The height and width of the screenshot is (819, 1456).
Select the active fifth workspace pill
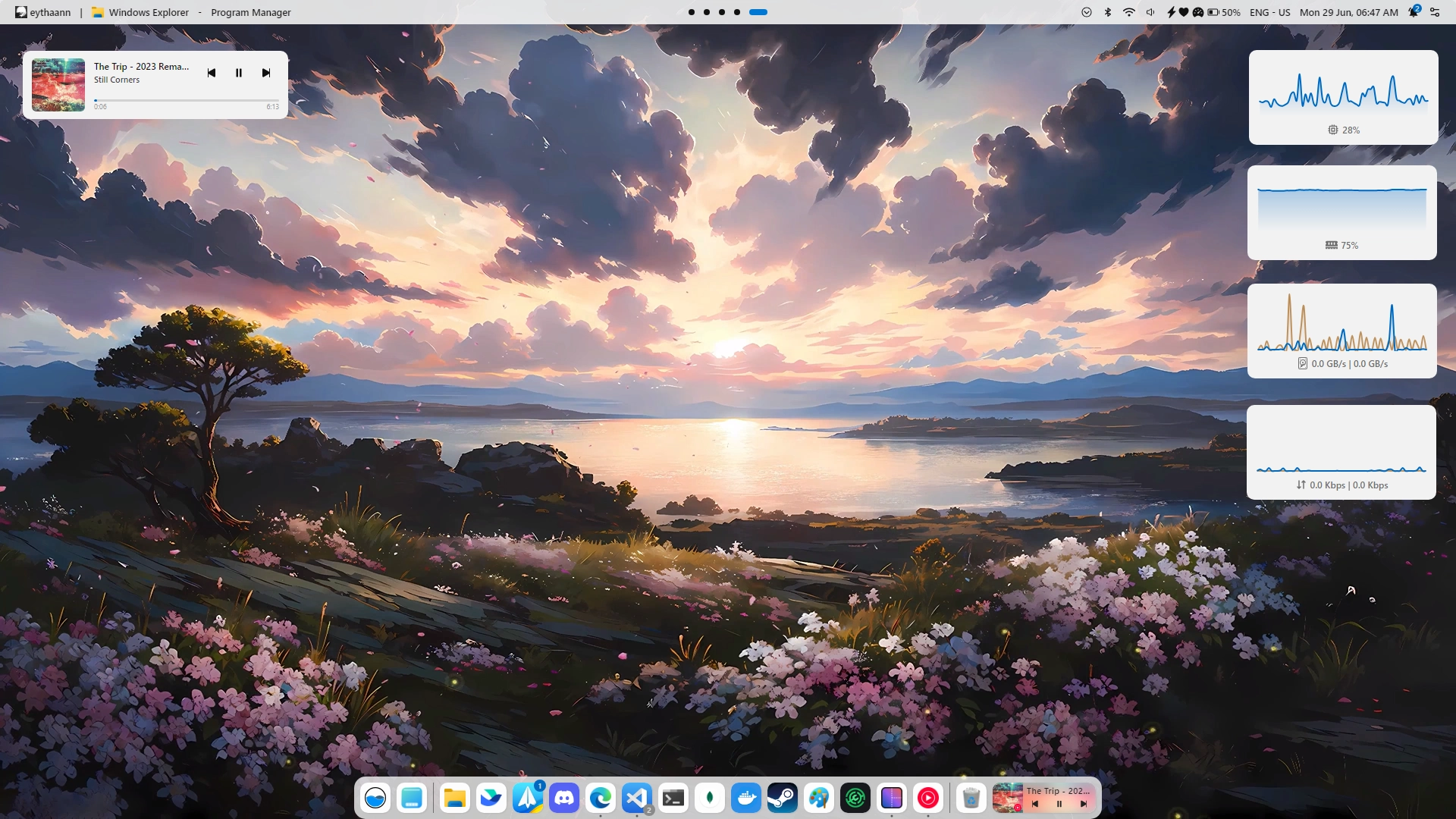(758, 12)
